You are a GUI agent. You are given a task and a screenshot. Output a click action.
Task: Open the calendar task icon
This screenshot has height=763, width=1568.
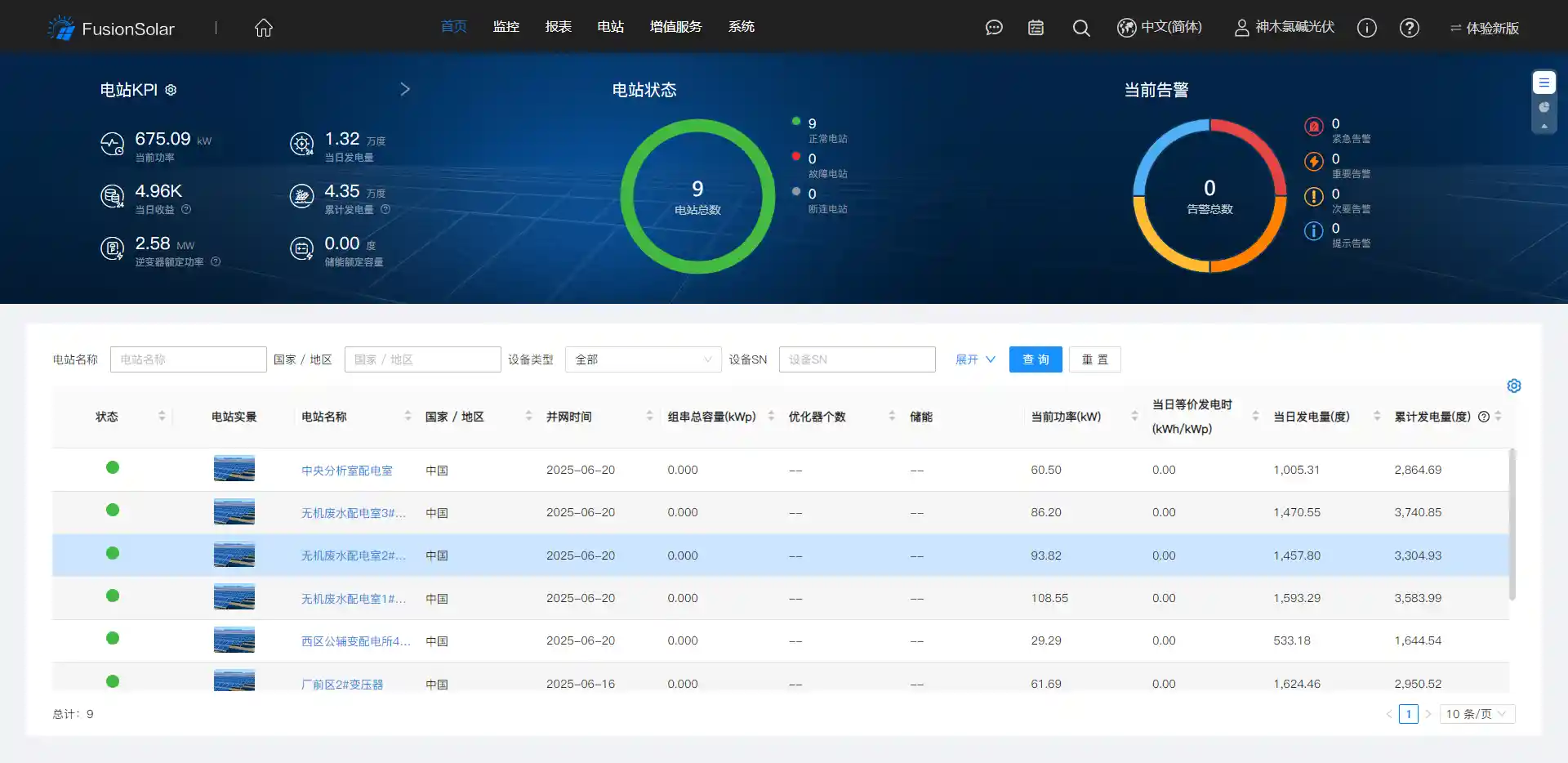pos(1036,28)
